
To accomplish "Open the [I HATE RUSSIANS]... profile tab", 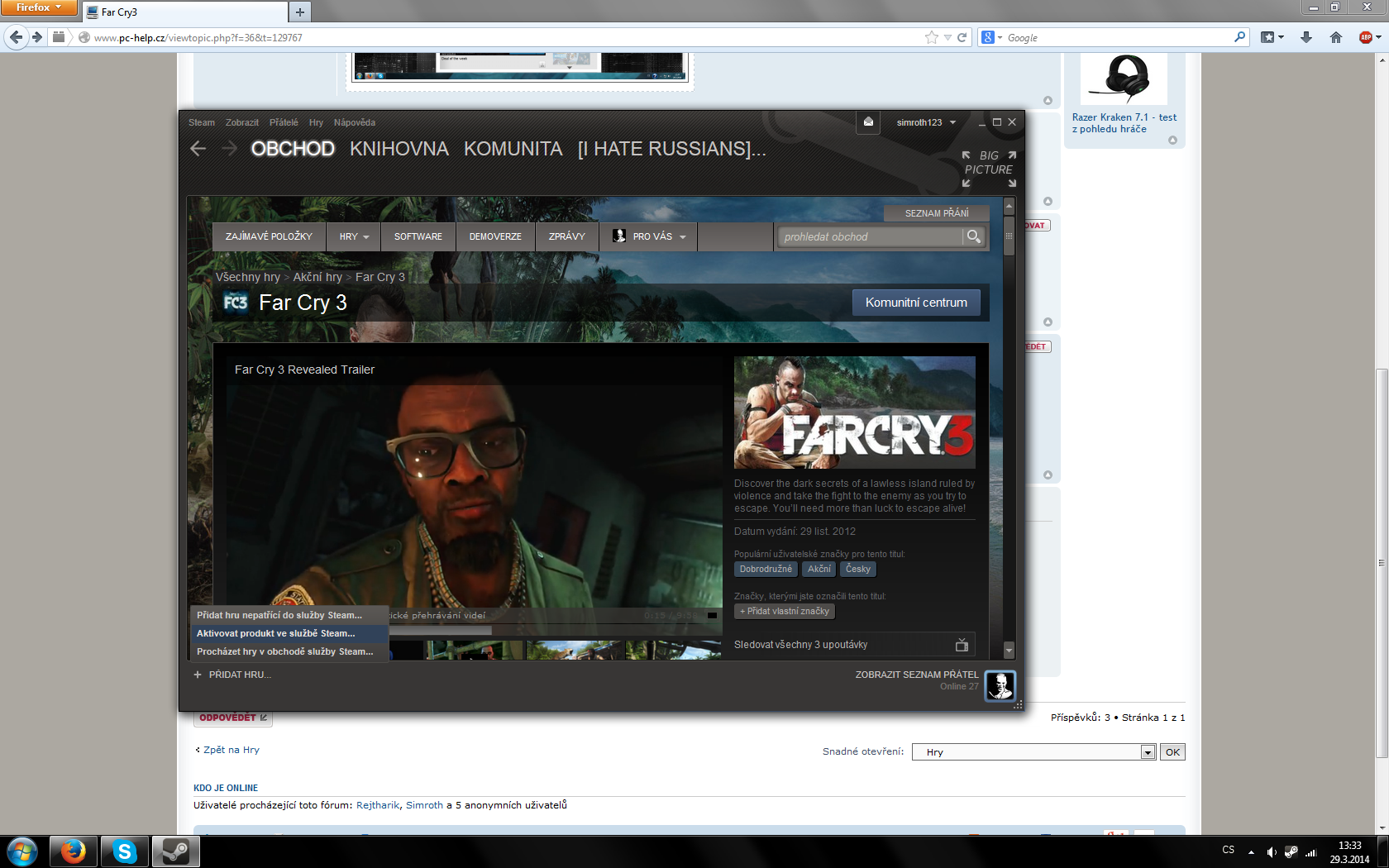I will click(x=672, y=149).
